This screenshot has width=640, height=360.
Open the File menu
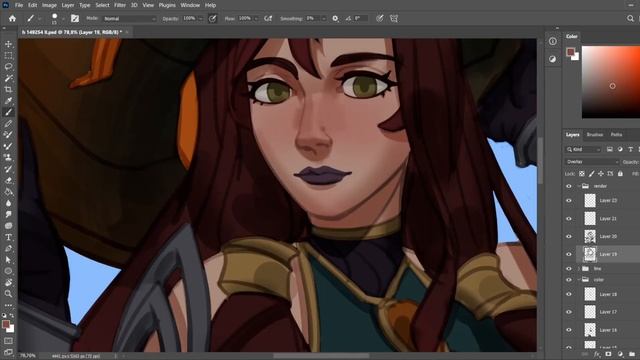click(x=19, y=5)
